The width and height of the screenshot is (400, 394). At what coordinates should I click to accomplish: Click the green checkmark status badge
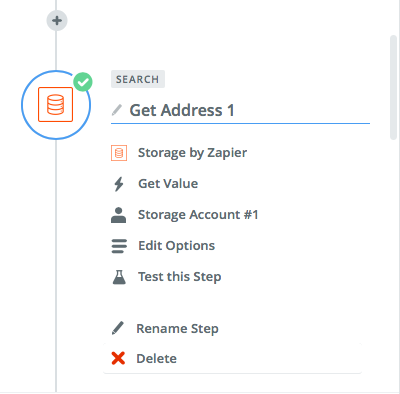point(83,82)
